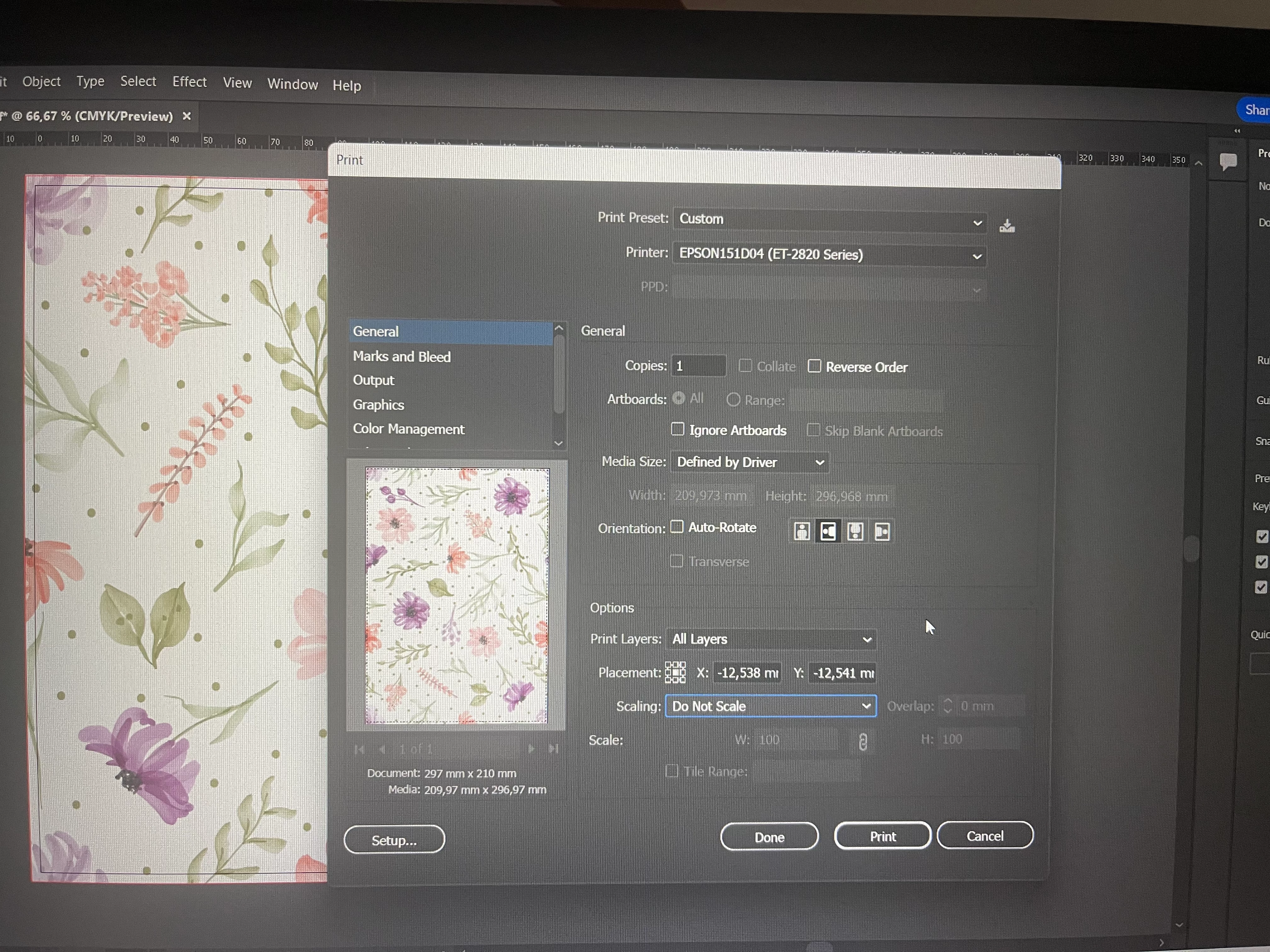
Task: Open the Print Preset dropdown
Action: 829,220
